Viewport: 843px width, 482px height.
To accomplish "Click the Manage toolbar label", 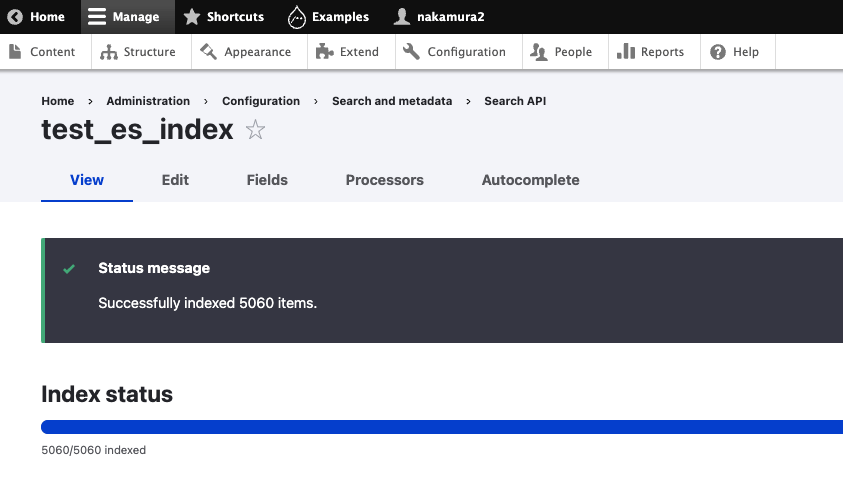I will [136, 17].
